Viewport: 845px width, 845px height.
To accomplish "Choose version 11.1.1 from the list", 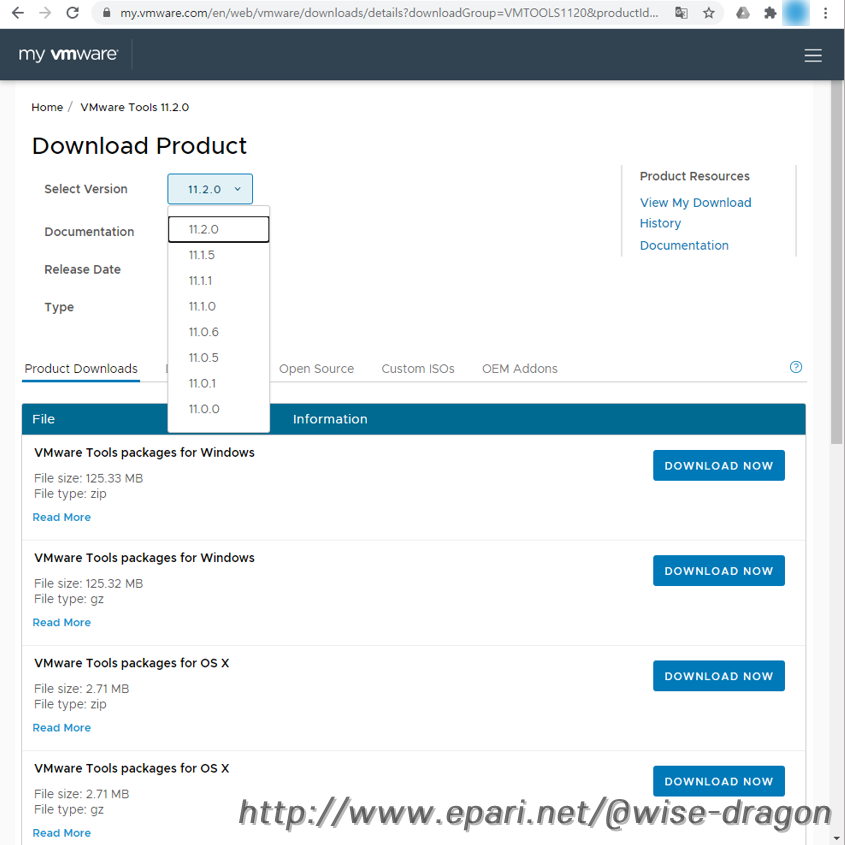I will pos(218,281).
